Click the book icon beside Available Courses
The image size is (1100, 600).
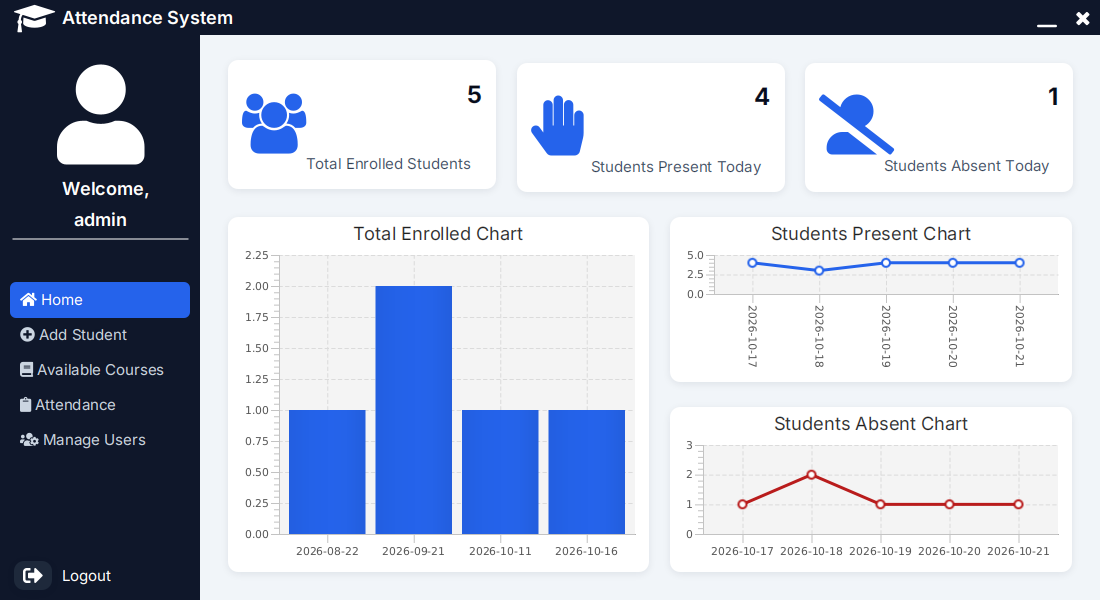(26, 370)
